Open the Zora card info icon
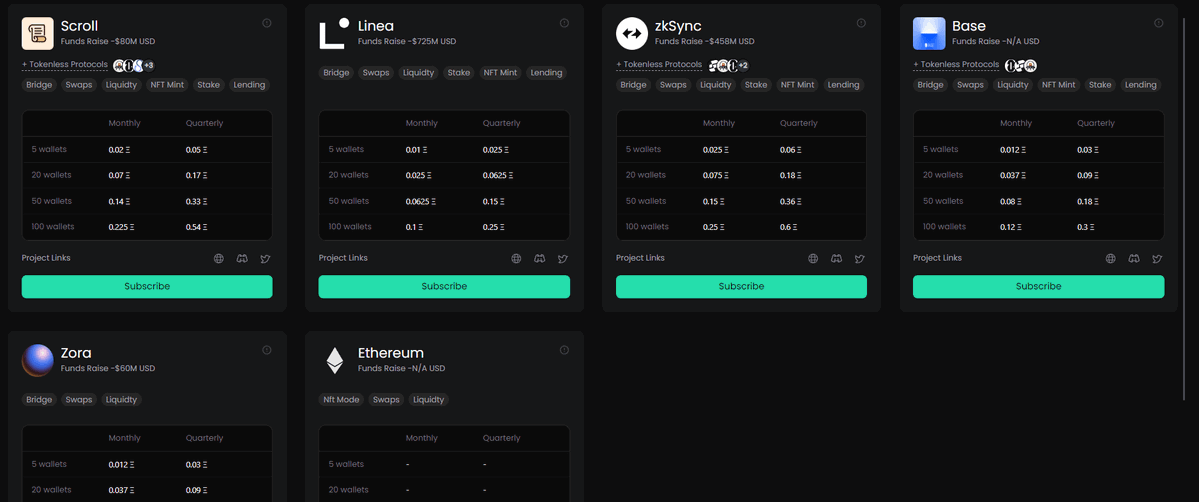 (x=267, y=350)
